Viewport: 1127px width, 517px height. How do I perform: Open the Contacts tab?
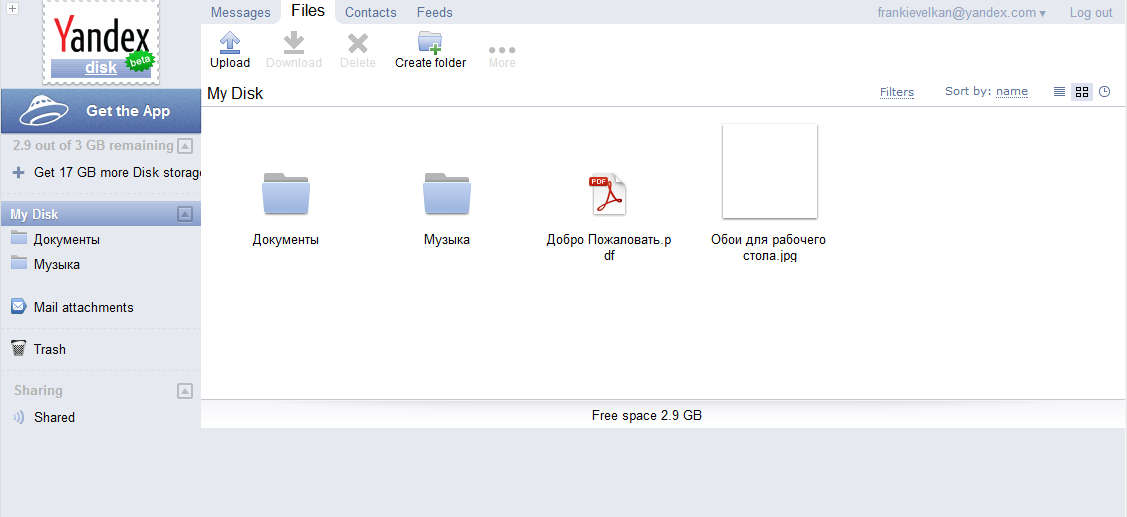pos(371,12)
